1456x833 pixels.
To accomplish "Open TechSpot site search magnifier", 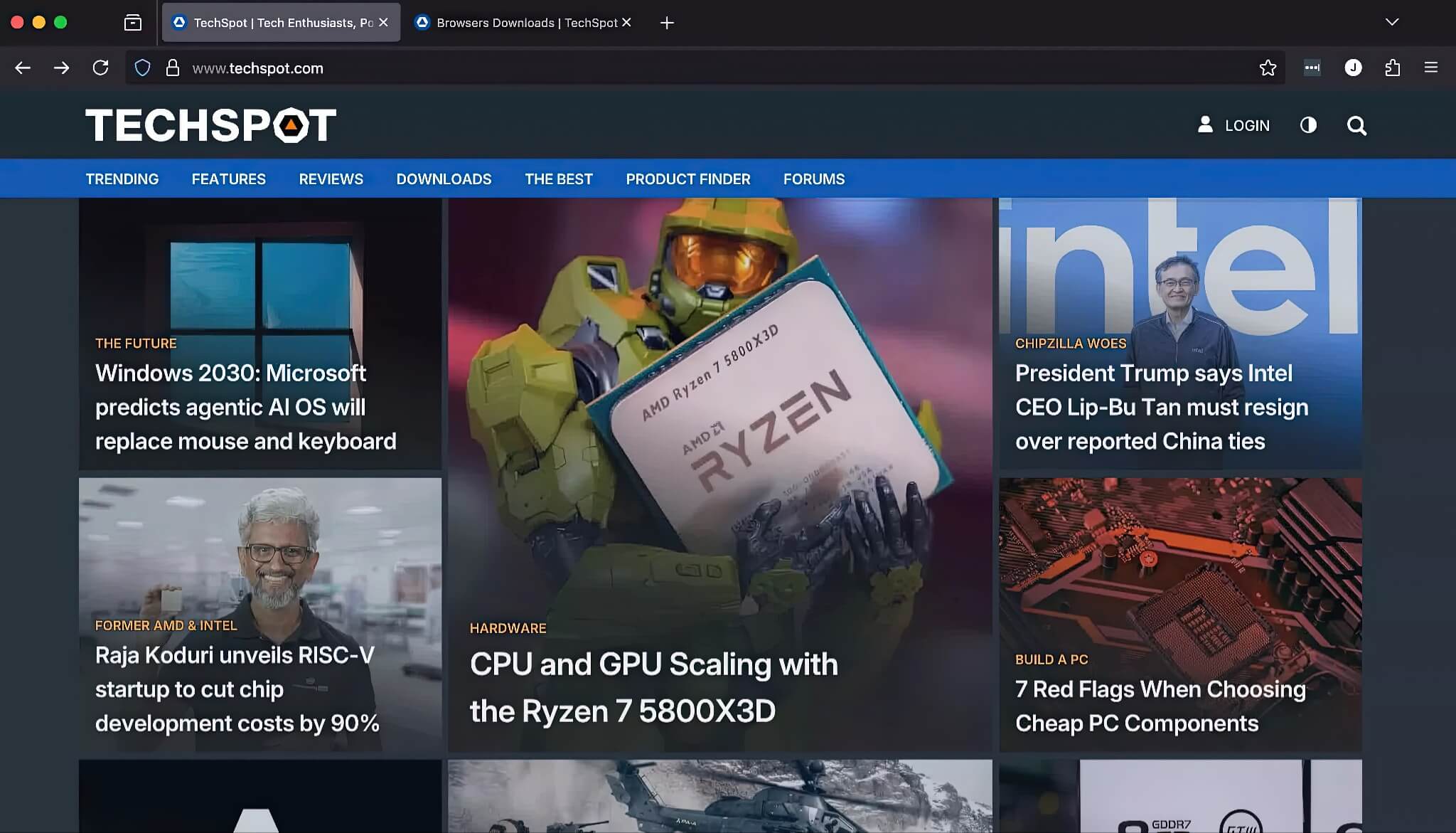I will [x=1356, y=126].
